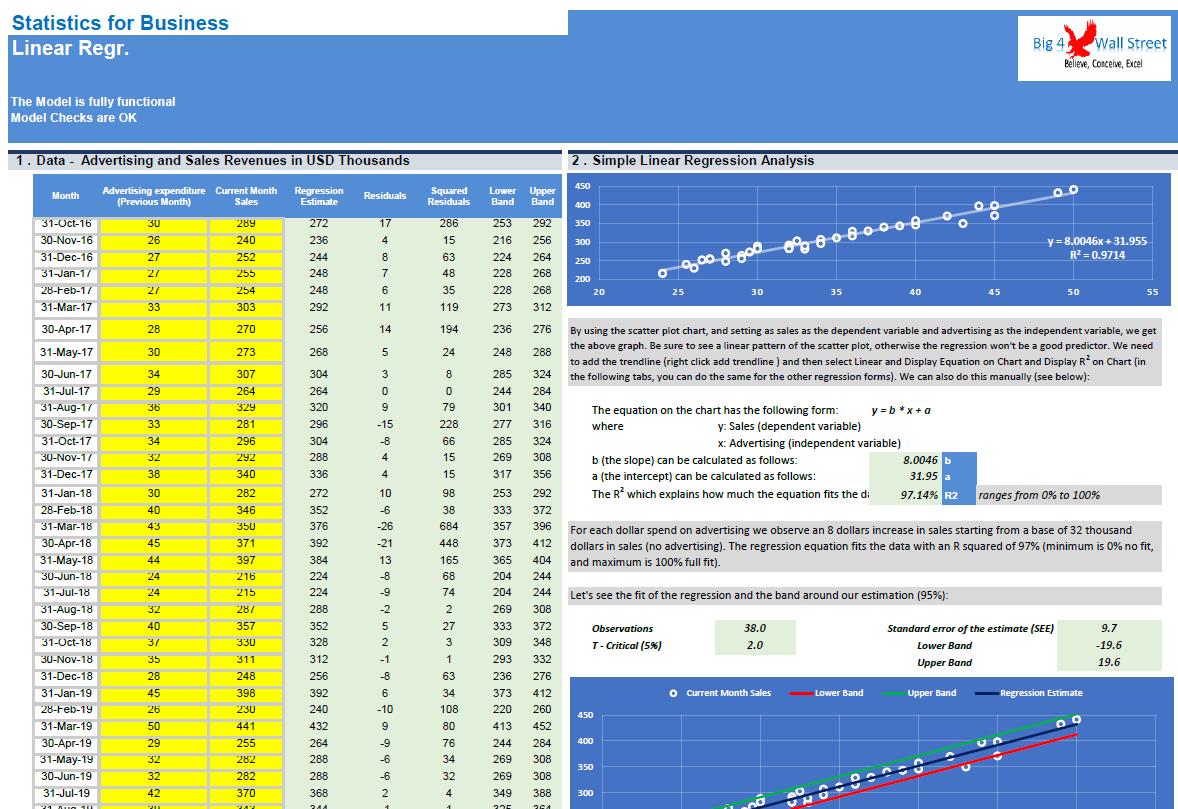Click advertising cell 50 for 31-Mar-19

[x=154, y=726]
